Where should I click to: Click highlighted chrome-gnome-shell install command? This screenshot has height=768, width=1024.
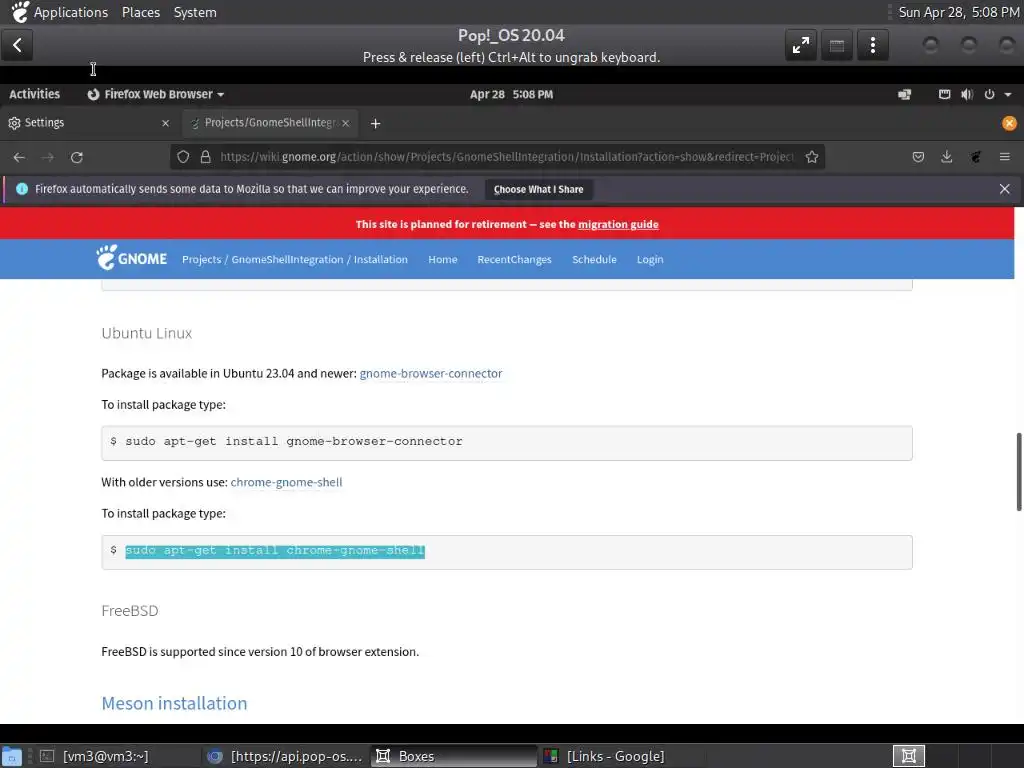(275, 551)
